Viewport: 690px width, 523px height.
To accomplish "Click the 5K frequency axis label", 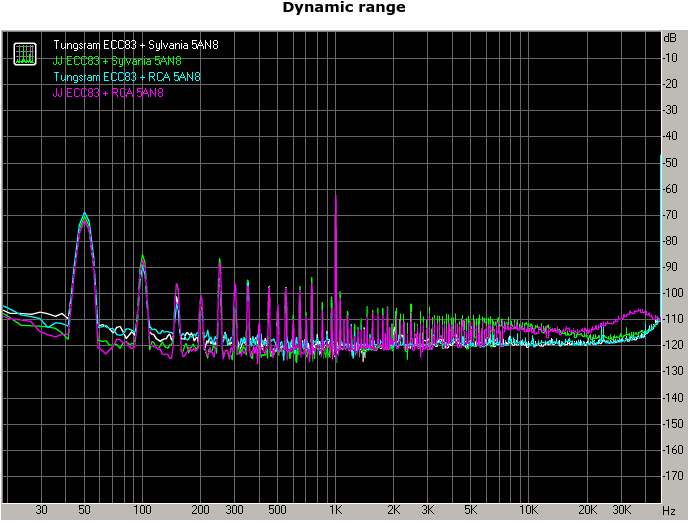I will click(x=471, y=510).
